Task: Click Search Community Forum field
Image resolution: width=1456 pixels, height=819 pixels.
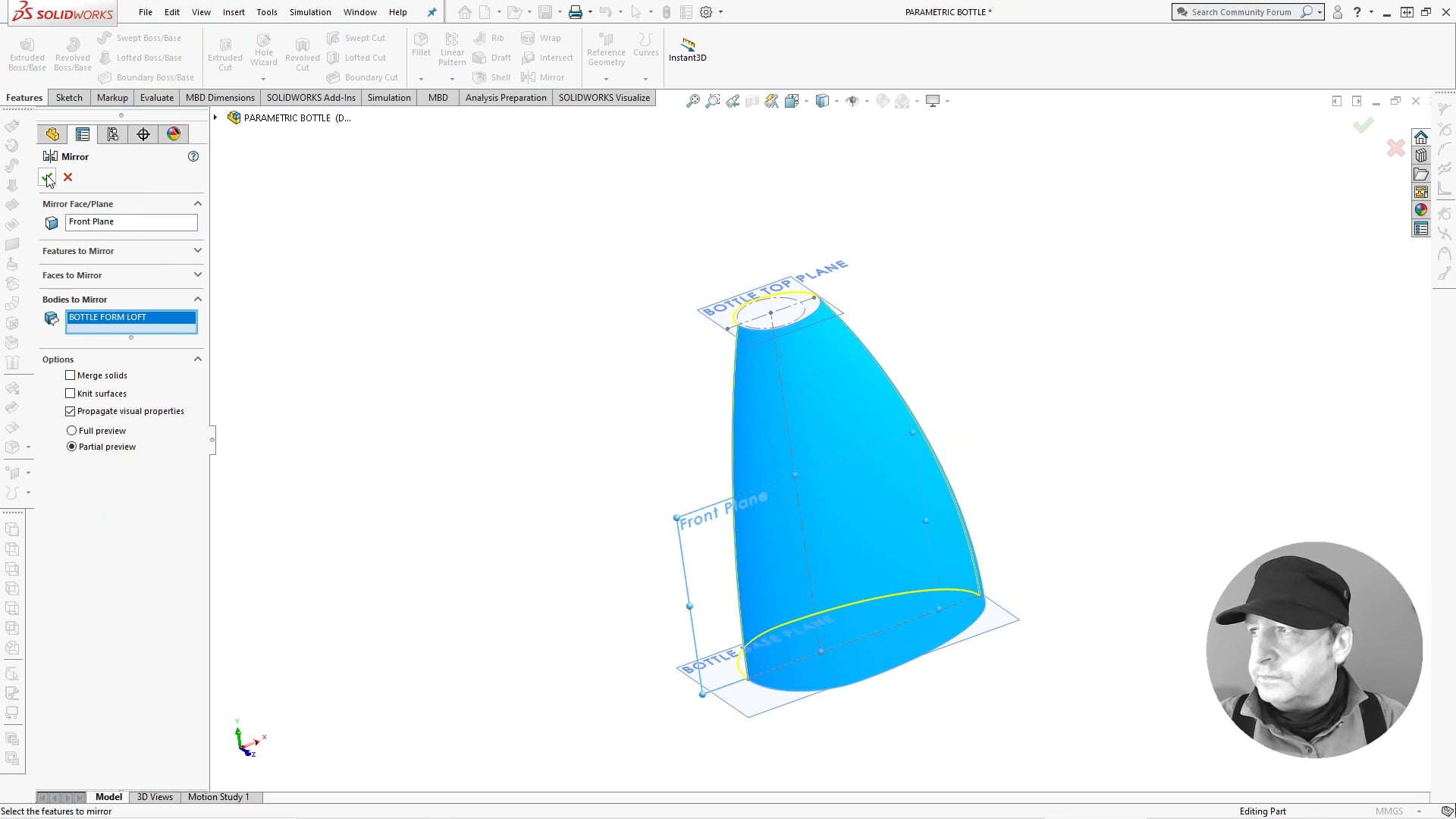Action: tap(1241, 12)
